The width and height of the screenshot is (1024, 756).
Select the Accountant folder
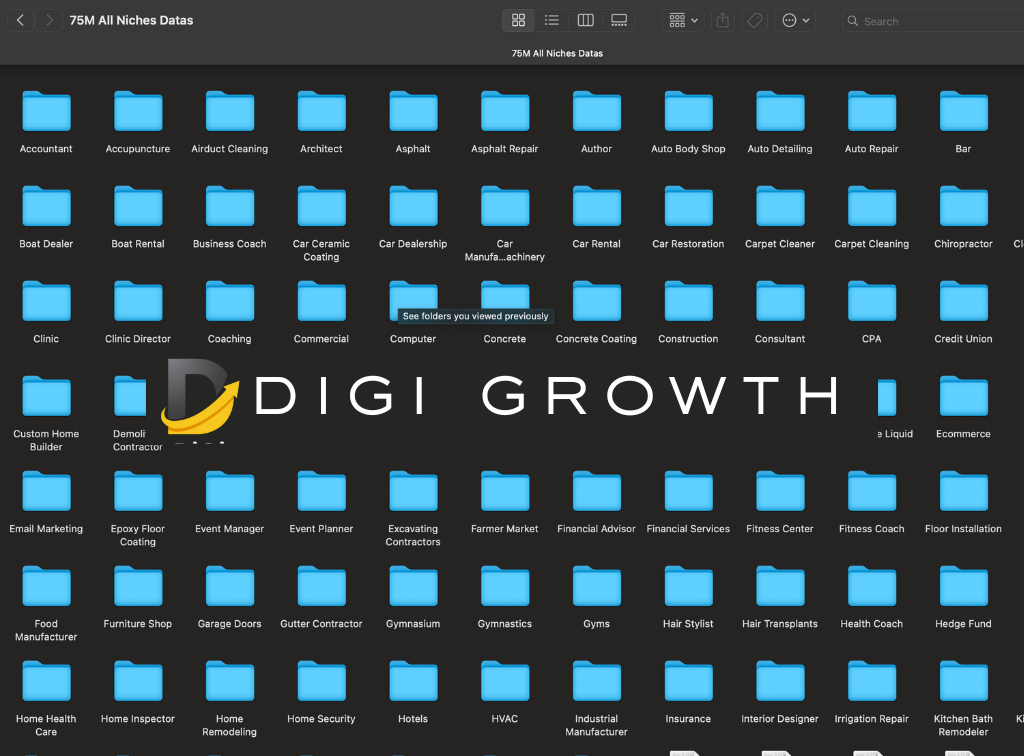tap(46, 112)
